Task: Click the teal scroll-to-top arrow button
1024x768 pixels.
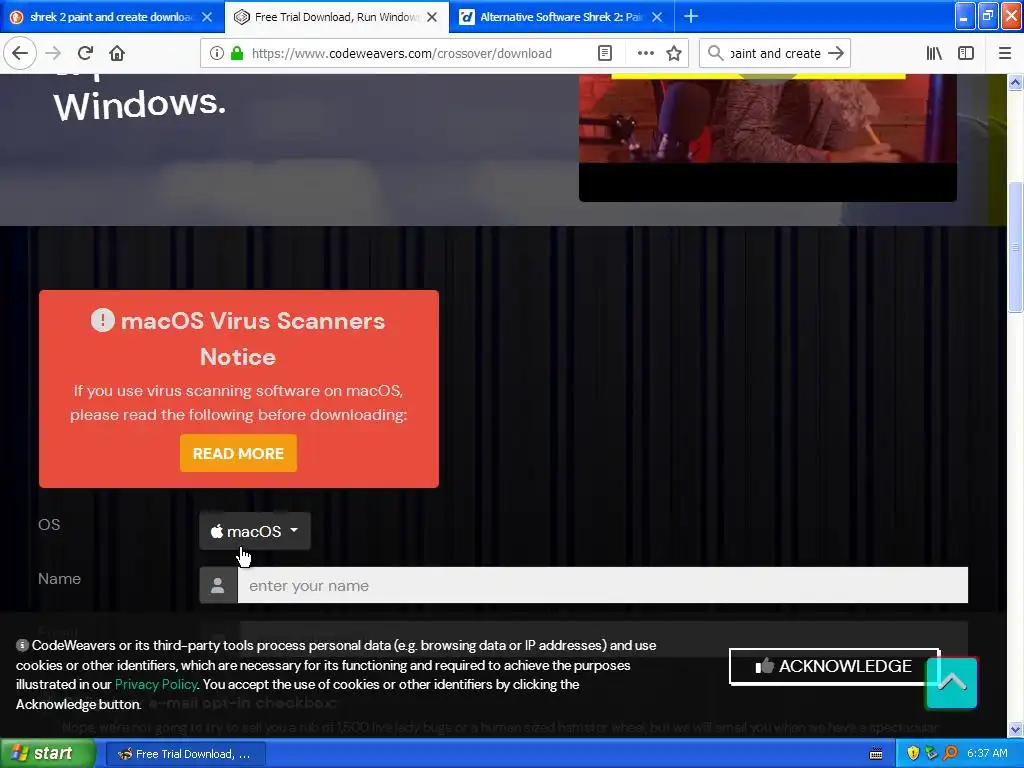Action: click(x=952, y=683)
